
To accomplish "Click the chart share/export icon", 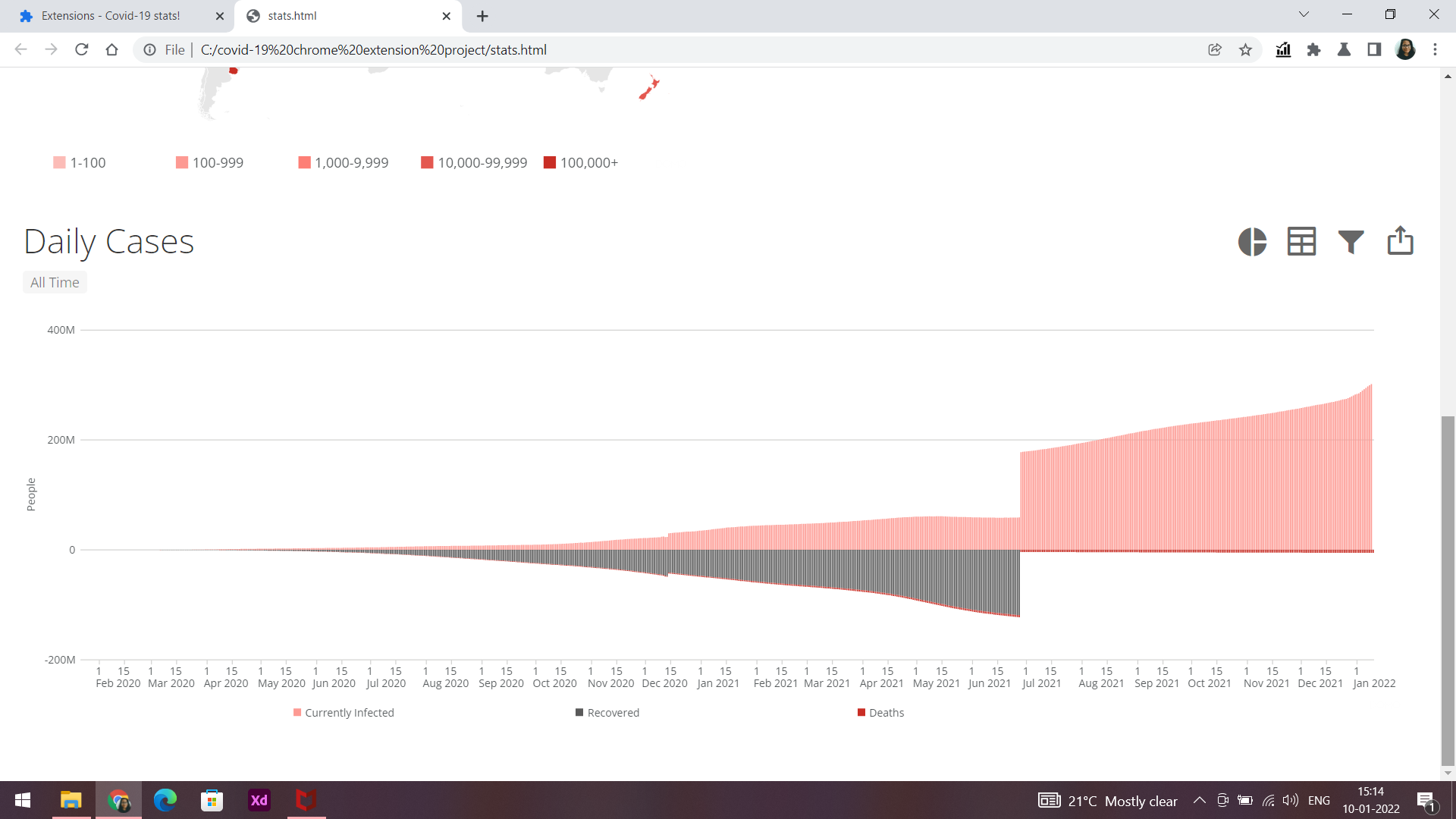I will click(1400, 240).
